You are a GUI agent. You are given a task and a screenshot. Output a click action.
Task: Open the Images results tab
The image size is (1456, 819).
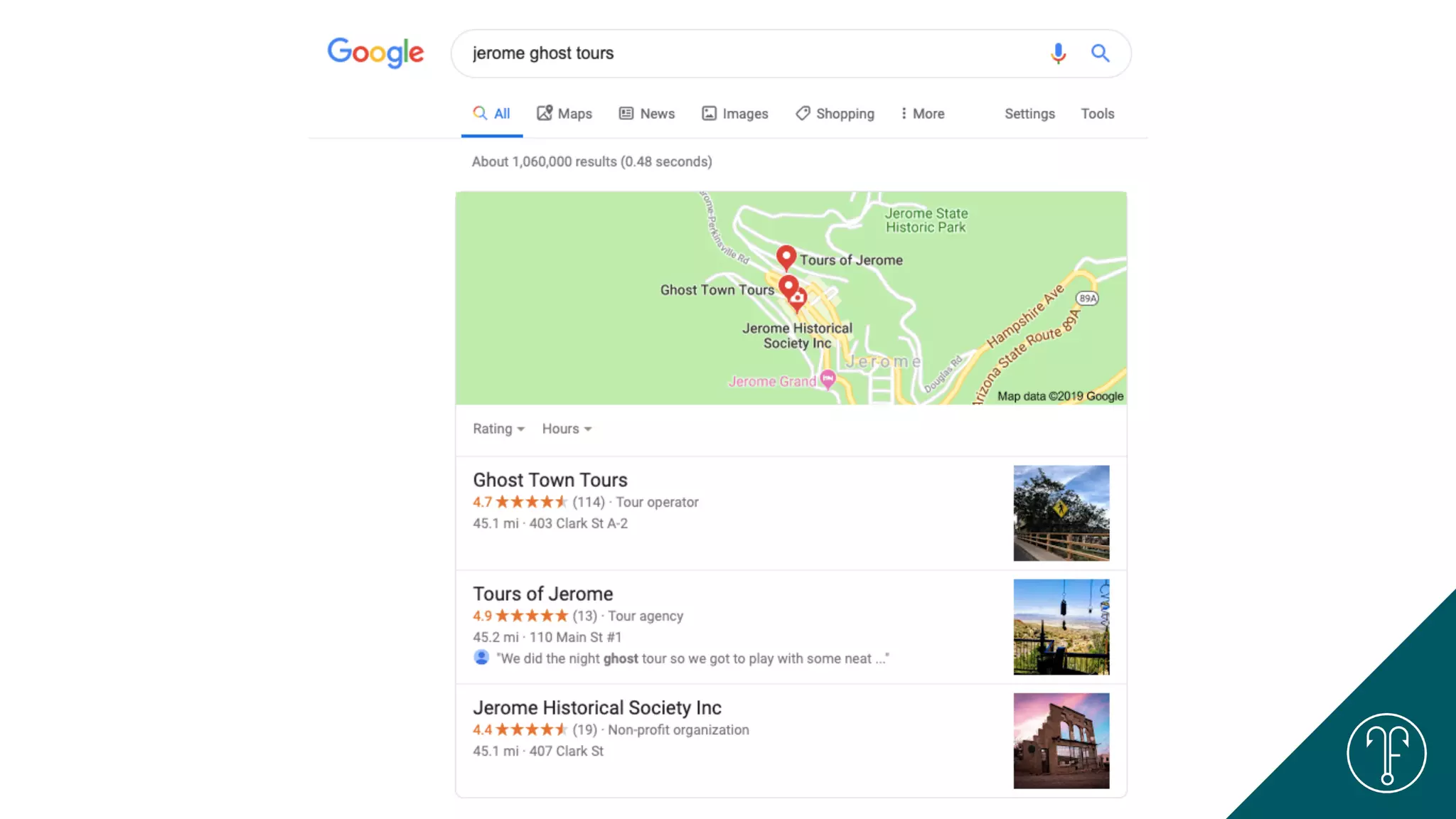pyautogui.click(x=735, y=114)
